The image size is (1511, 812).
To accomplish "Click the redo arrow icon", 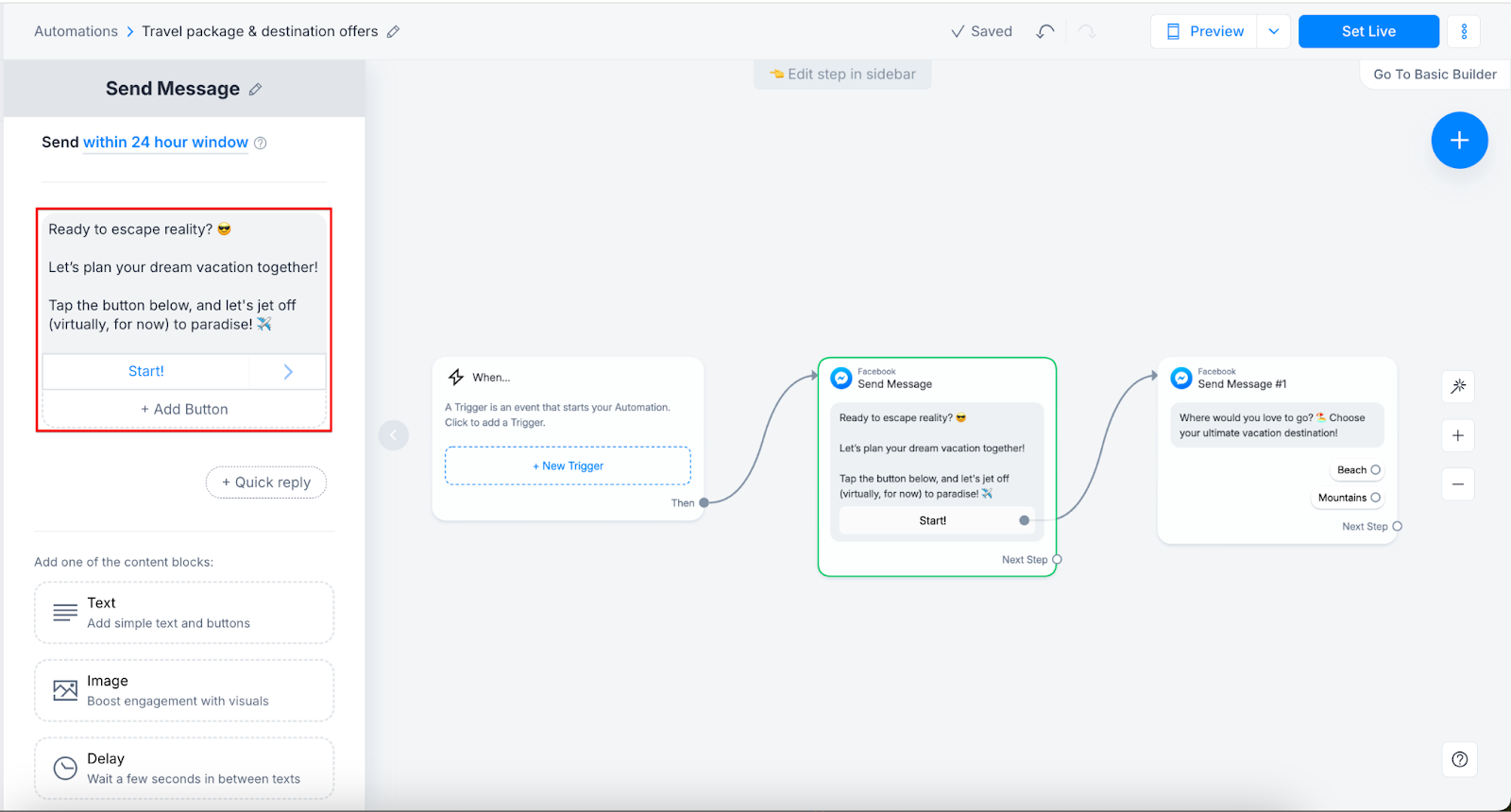I will click(1087, 31).
